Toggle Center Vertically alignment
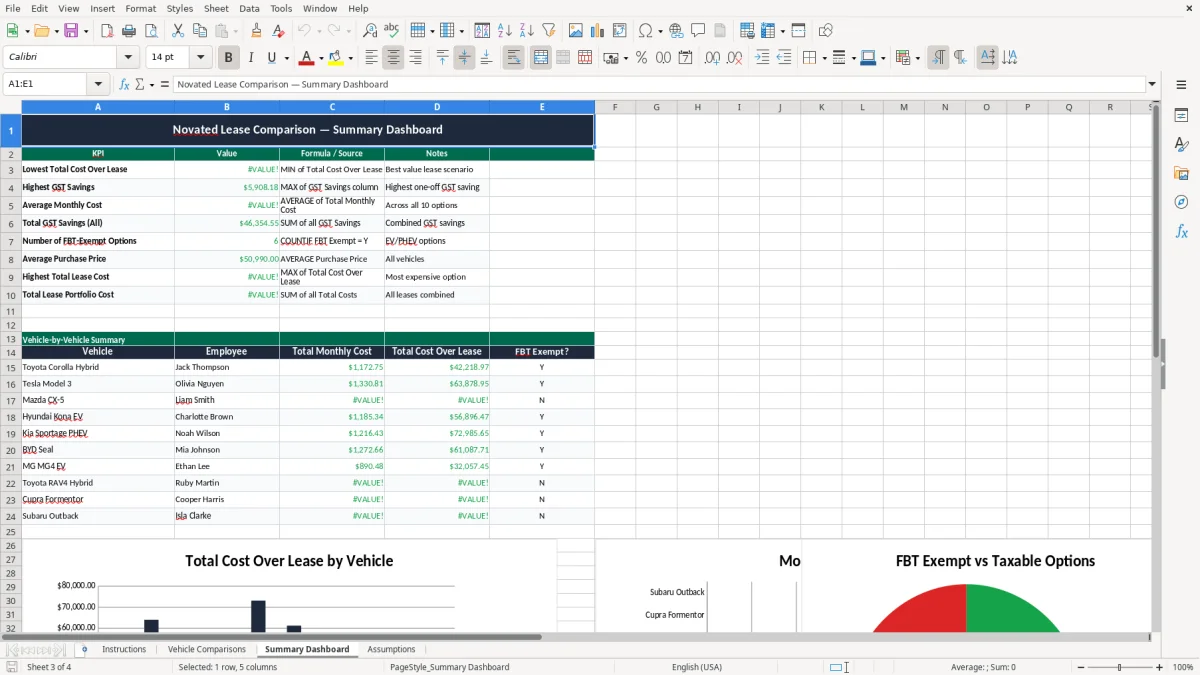Image resolution: width=1200 pixels, height=675 pixels. [464, 58]
